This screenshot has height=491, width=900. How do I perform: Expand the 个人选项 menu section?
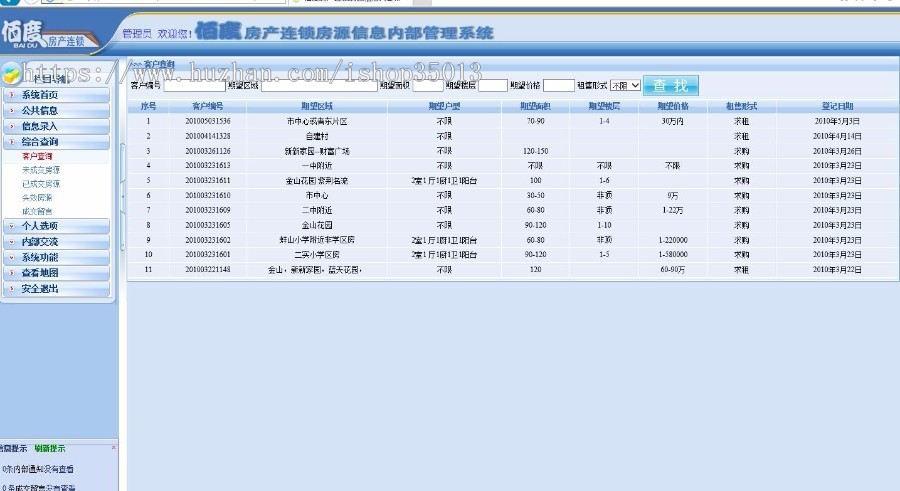56,226
